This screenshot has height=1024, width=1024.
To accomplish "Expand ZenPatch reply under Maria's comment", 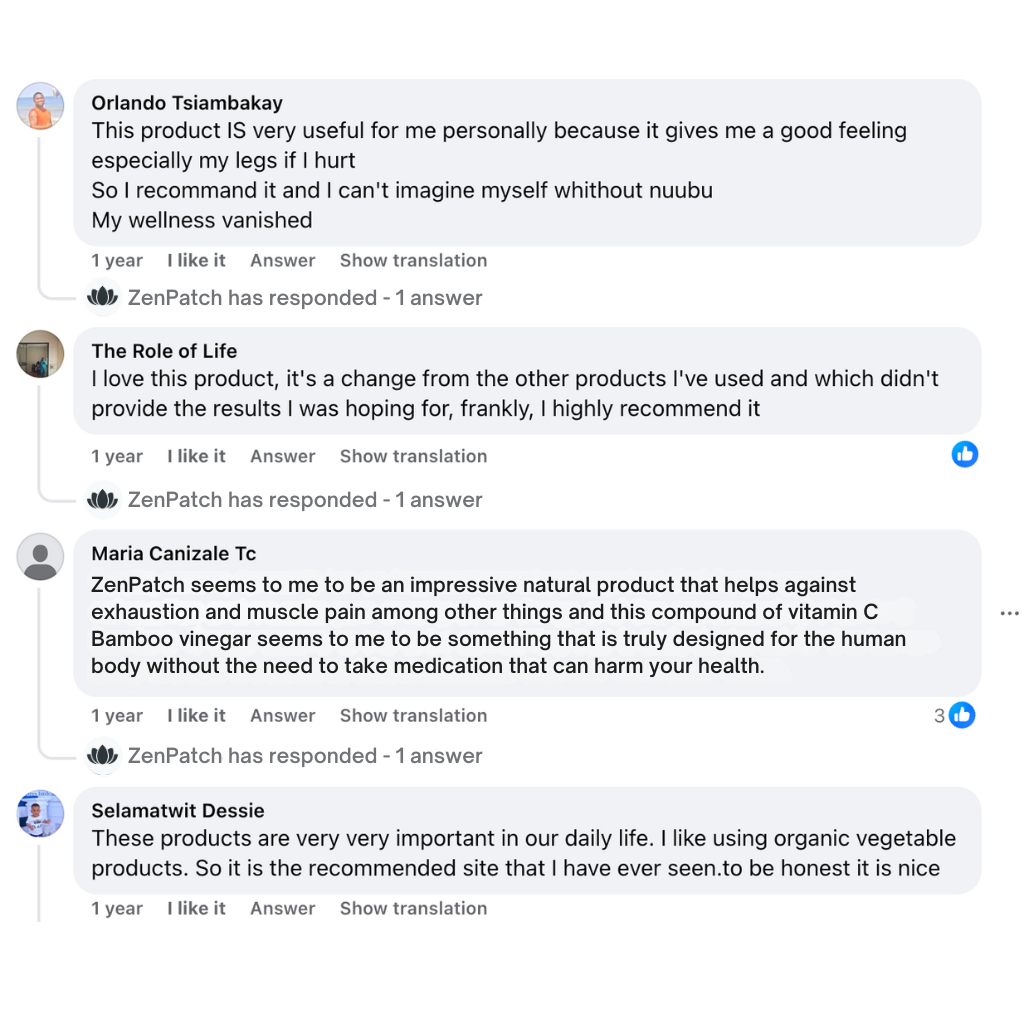I will coord(305,756).
